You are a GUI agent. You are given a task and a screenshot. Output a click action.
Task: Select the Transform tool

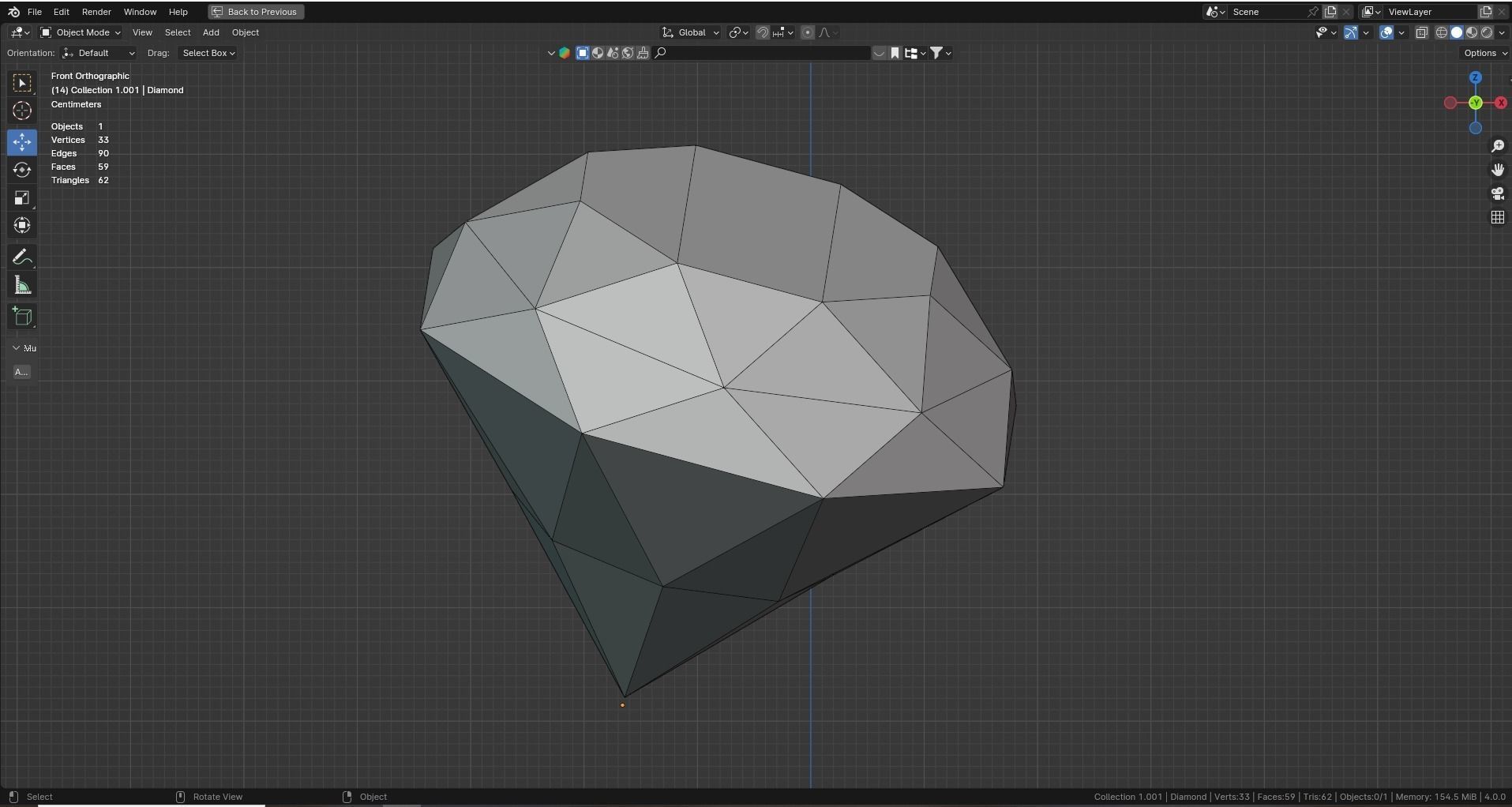(22, 225)
